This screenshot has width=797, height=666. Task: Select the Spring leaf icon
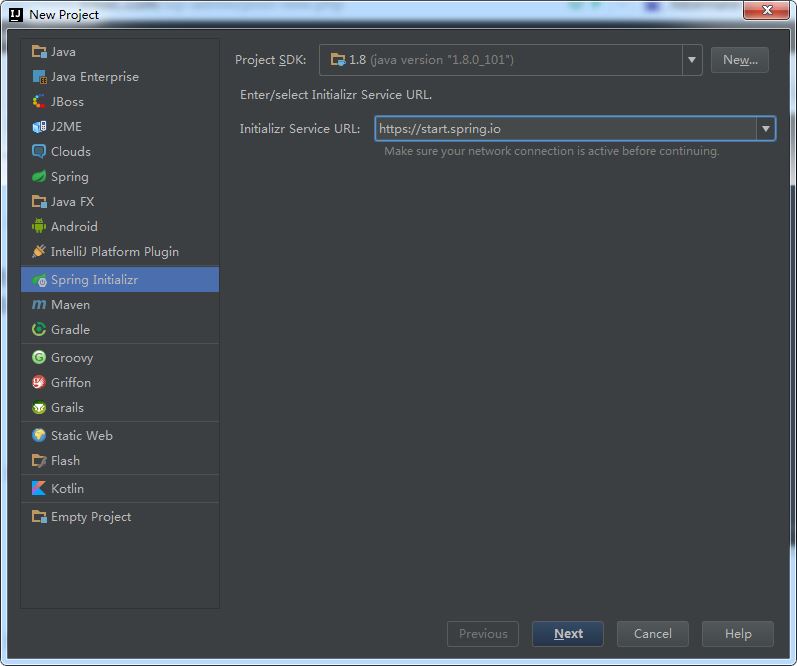tap(39, 176)
